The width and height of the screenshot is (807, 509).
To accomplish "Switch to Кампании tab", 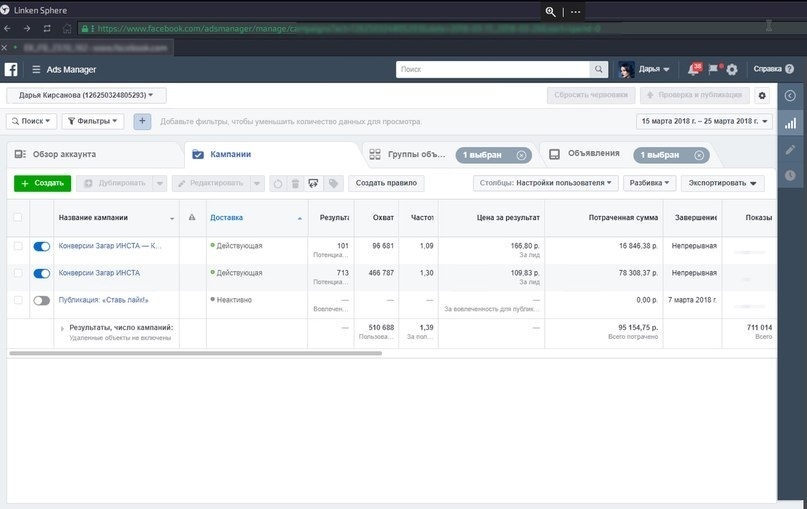I will point(273,154).
